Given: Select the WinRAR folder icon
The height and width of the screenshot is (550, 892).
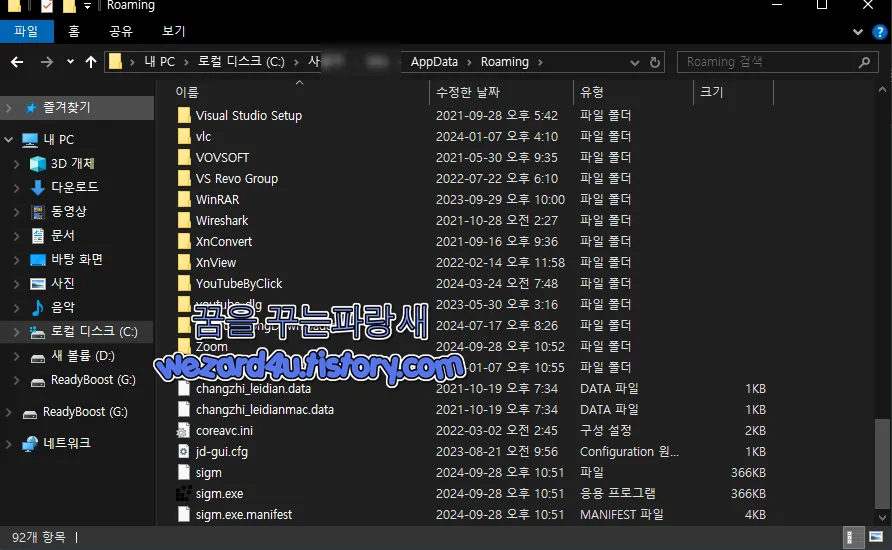Looking at the screenshot, I should 184,200.
